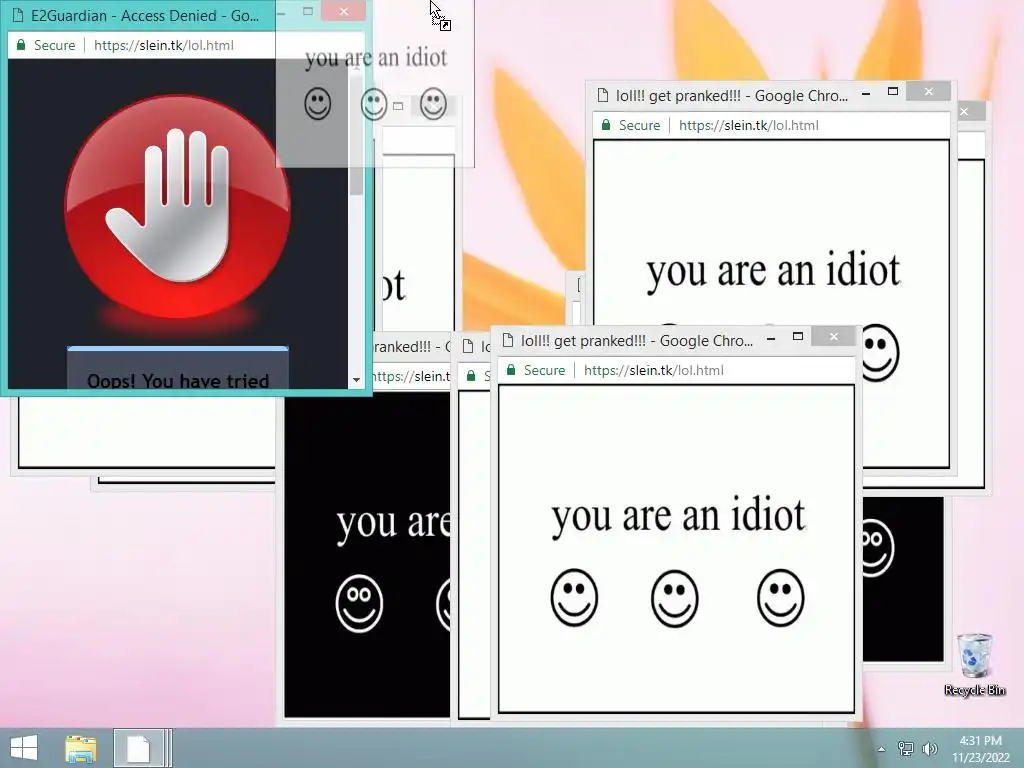Open the Windows Start button
1024x768 pixels.
click(24, 748)
